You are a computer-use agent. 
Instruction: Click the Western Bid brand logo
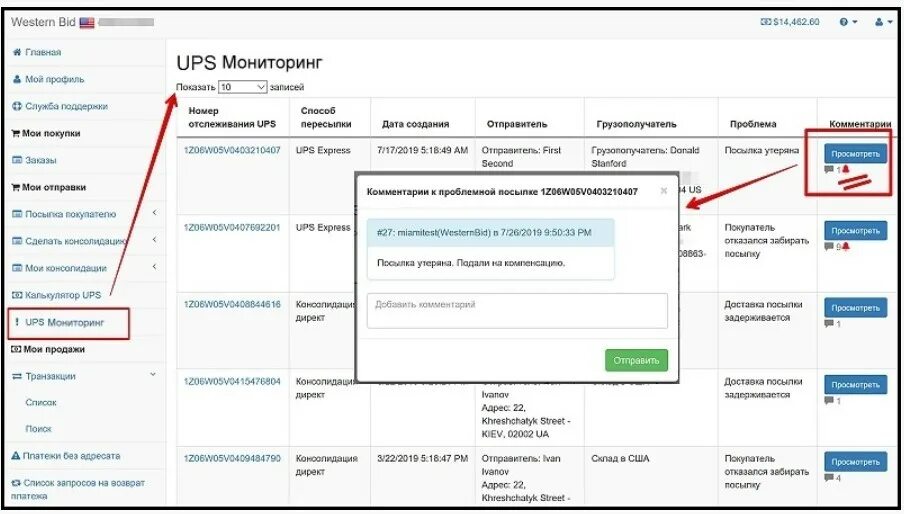43,22
